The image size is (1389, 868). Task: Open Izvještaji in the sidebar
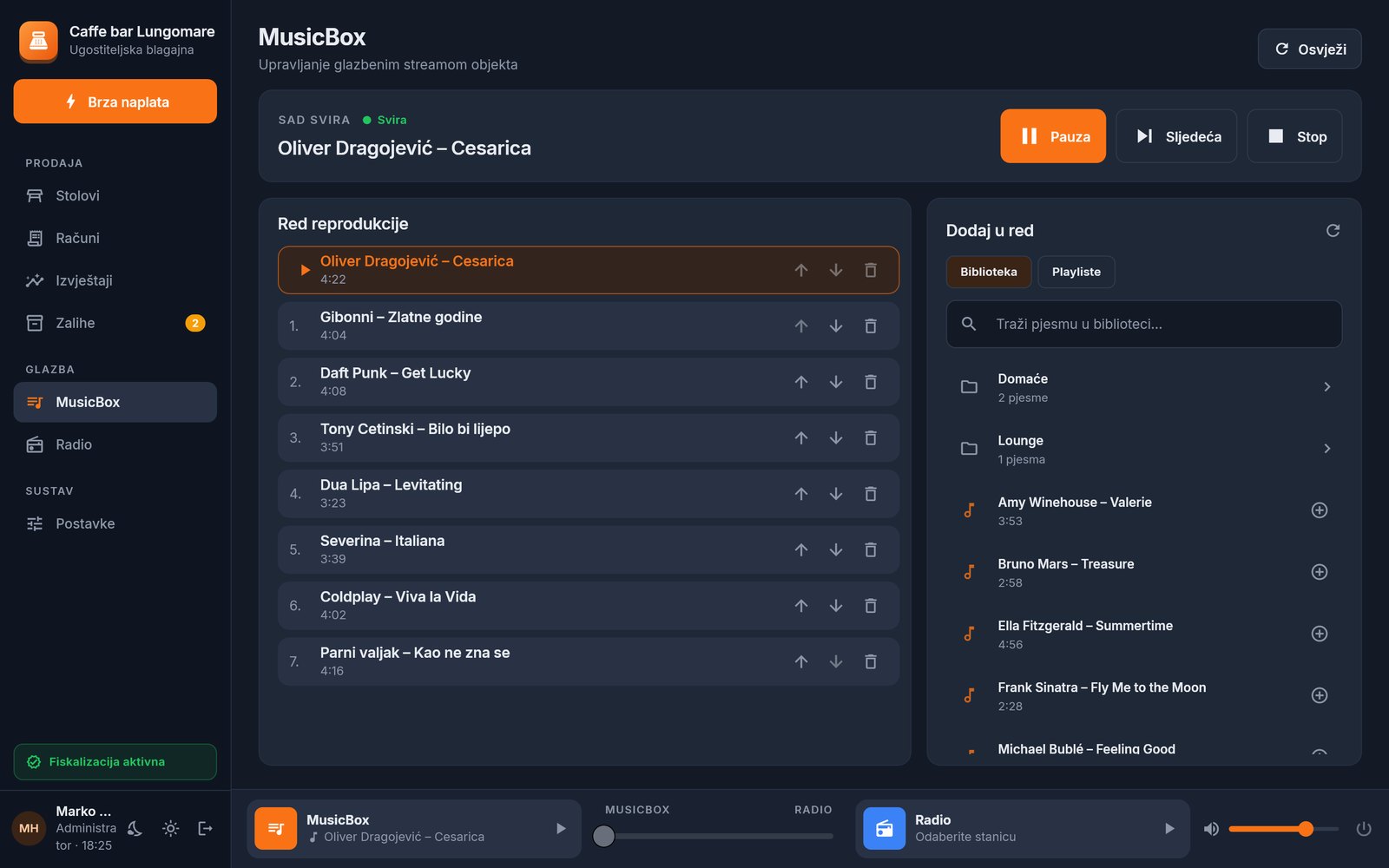coord(115,280)
